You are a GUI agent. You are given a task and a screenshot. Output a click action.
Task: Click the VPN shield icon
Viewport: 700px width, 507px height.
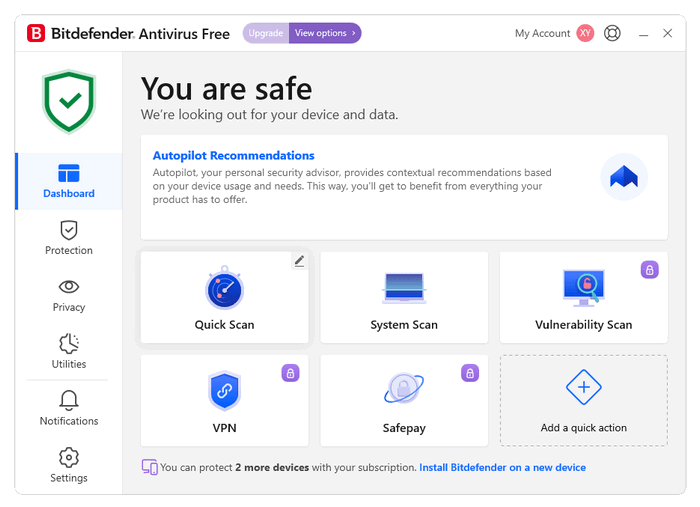tap(224, 391)
